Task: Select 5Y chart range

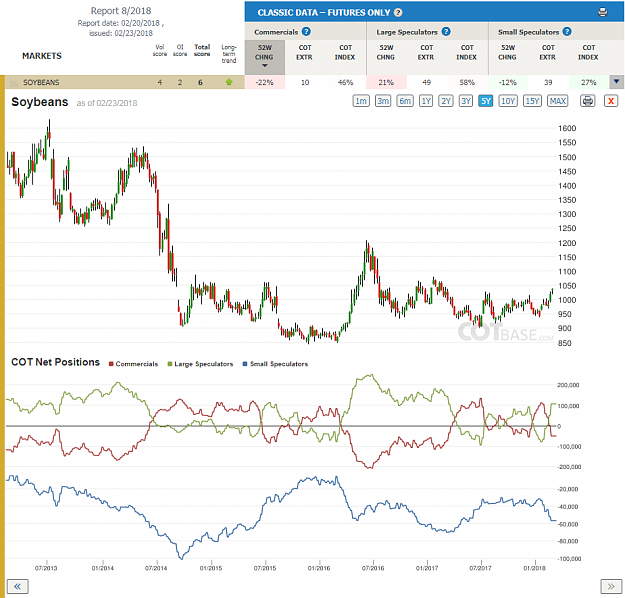Action: [x=485, y=101]
